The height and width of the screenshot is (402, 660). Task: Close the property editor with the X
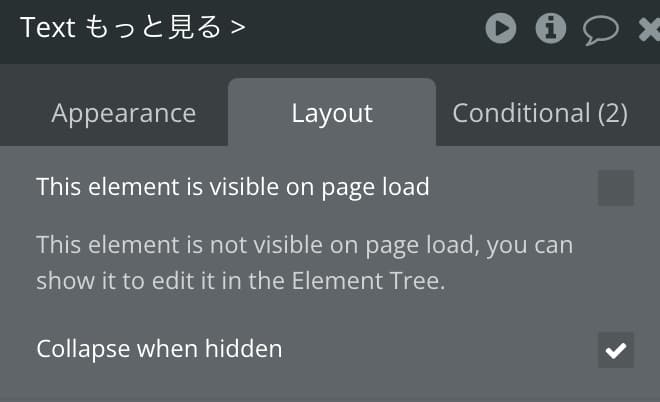pyautogui.click(x=650, y=29)
